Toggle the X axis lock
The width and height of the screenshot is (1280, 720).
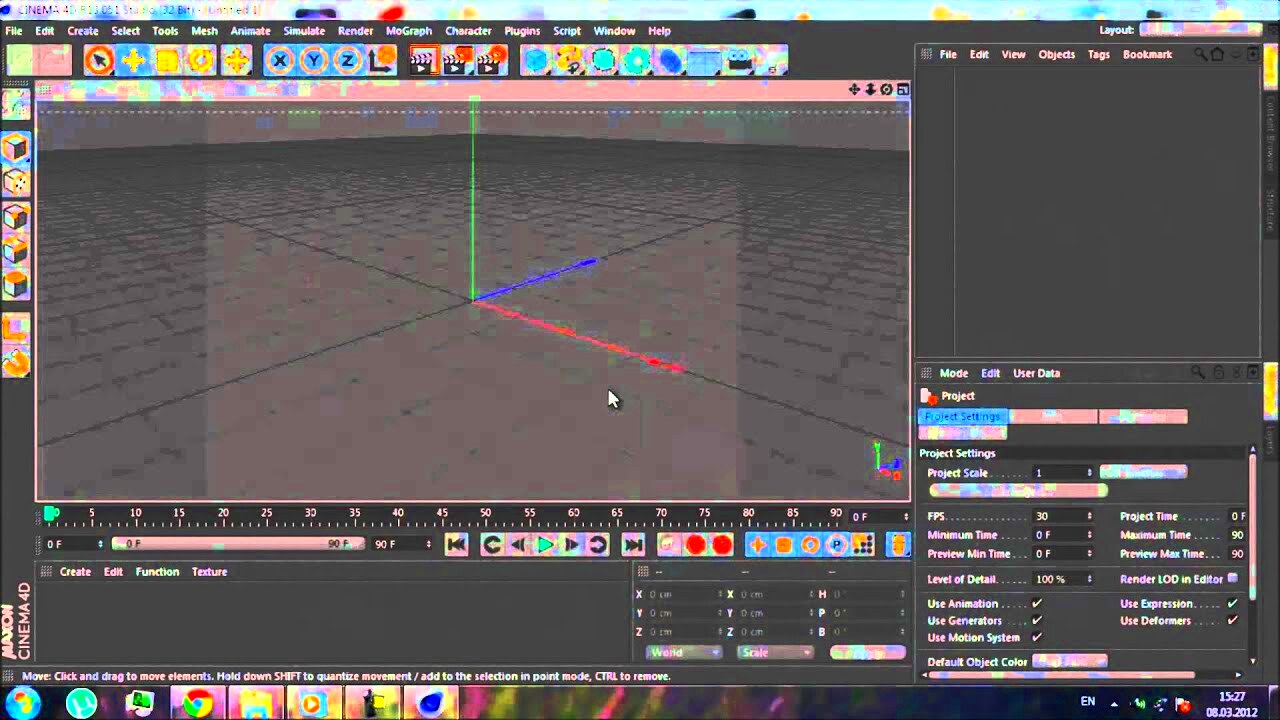pos(280,61)
